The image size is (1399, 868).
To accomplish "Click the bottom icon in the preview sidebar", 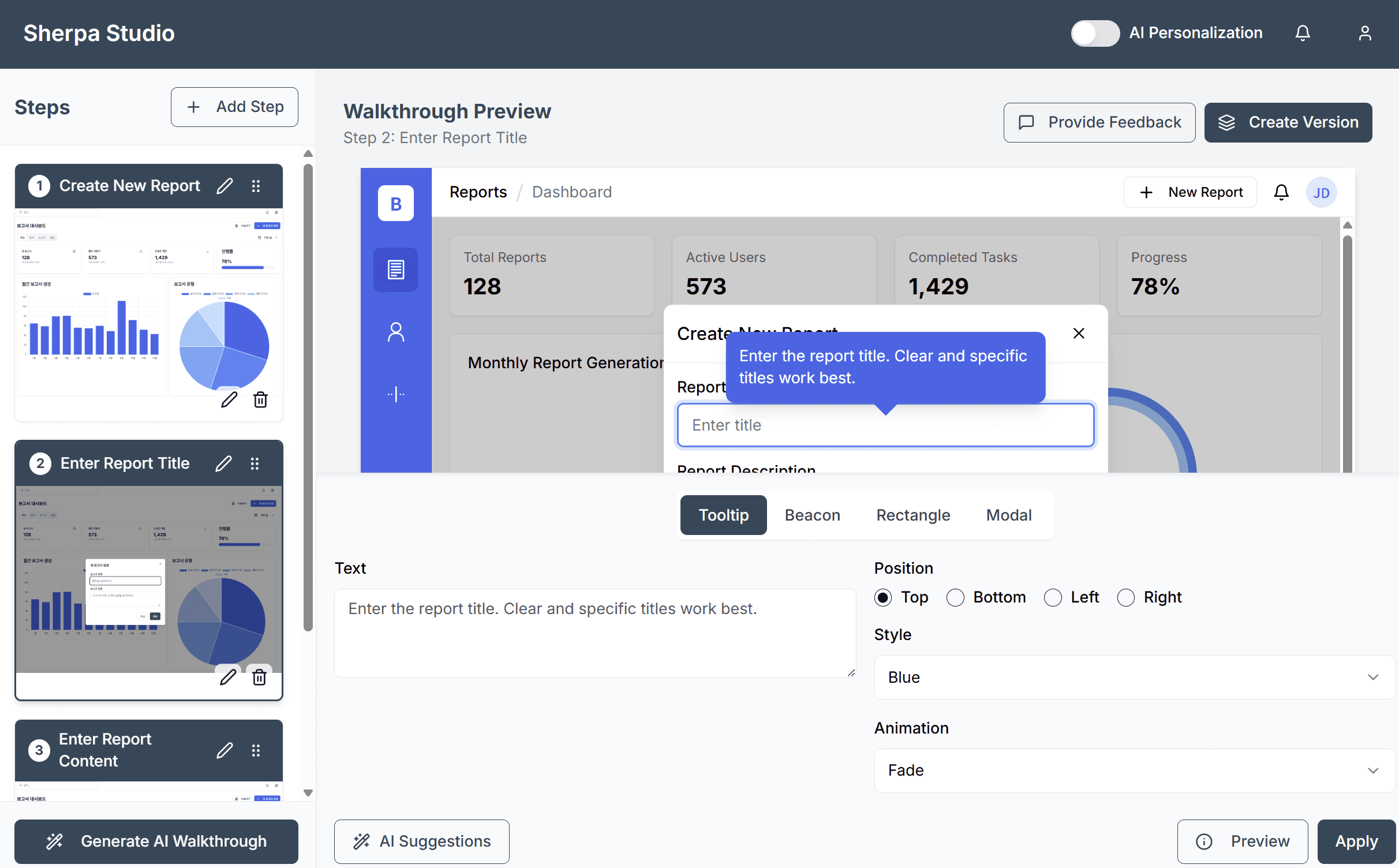I will (x=396, y=394).
